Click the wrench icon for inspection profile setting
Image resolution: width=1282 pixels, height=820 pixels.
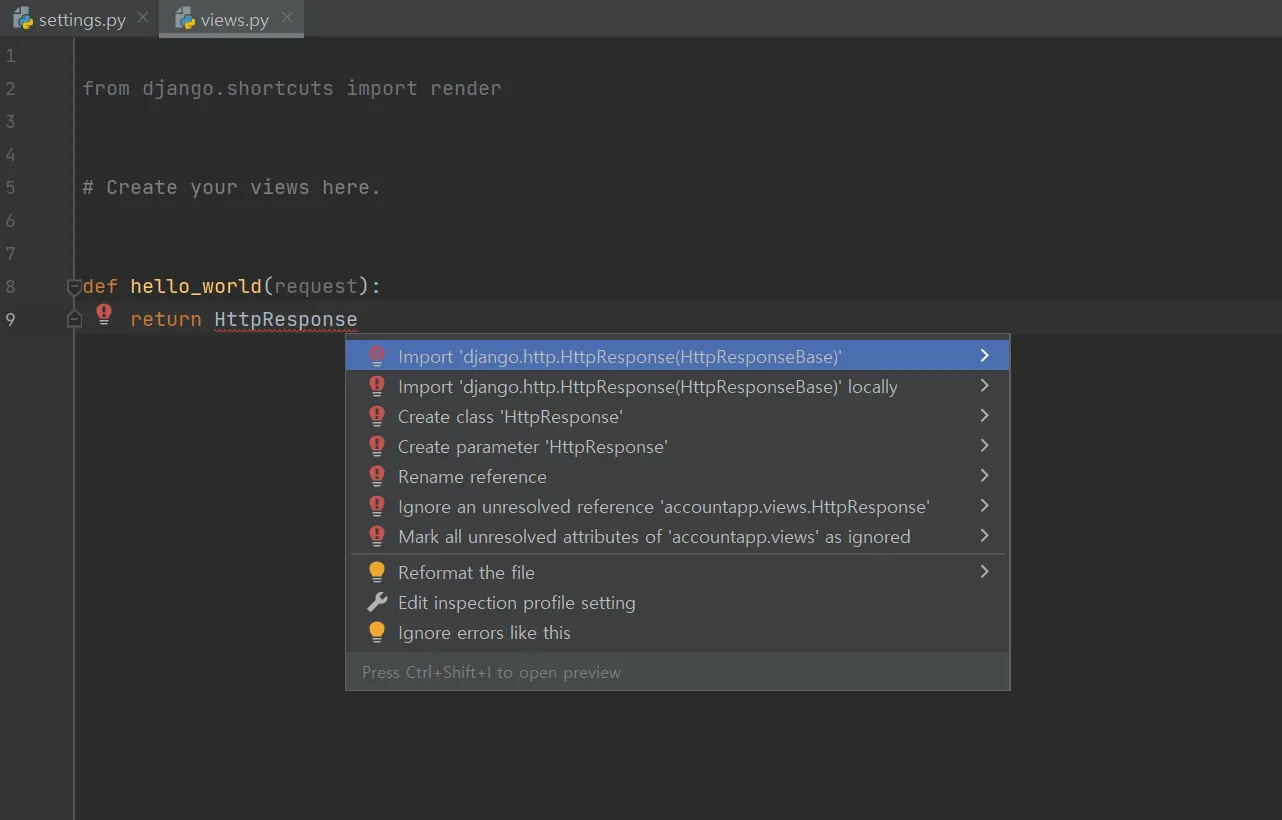click(x=377, y=602)
